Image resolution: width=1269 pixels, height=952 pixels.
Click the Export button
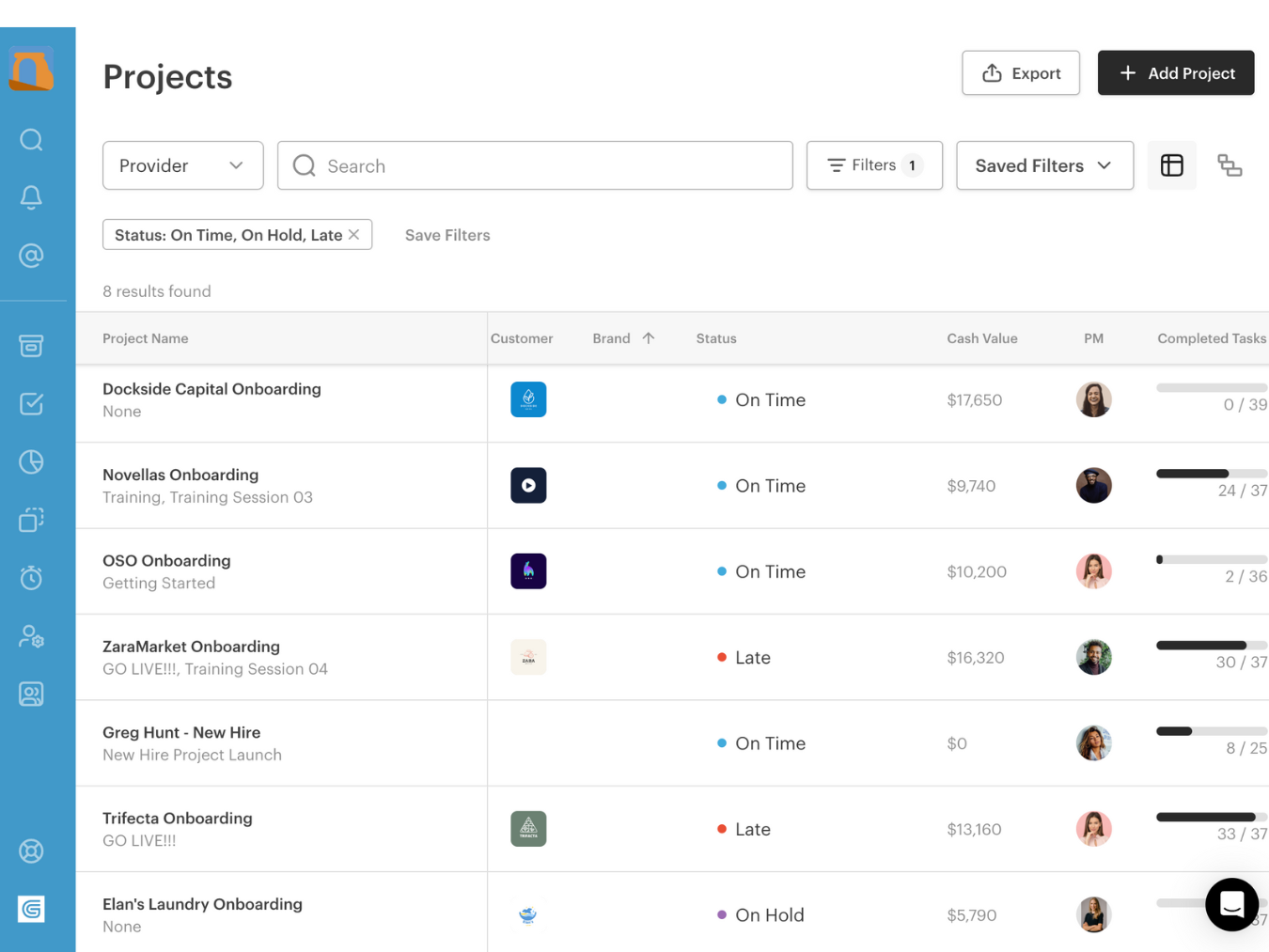tap(1021, 72)
